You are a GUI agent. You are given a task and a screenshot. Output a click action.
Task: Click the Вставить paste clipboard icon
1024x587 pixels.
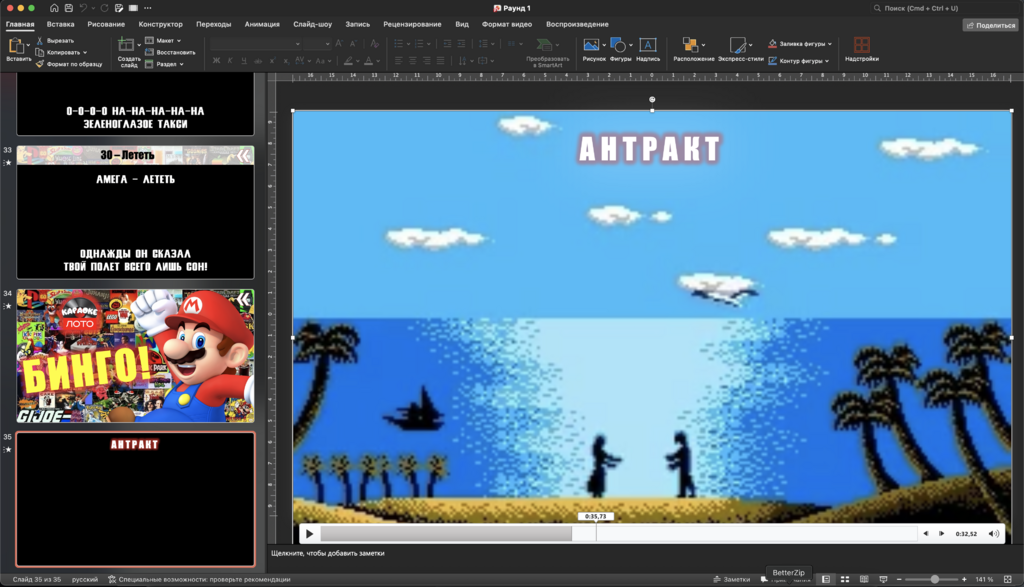pos(16,45)
